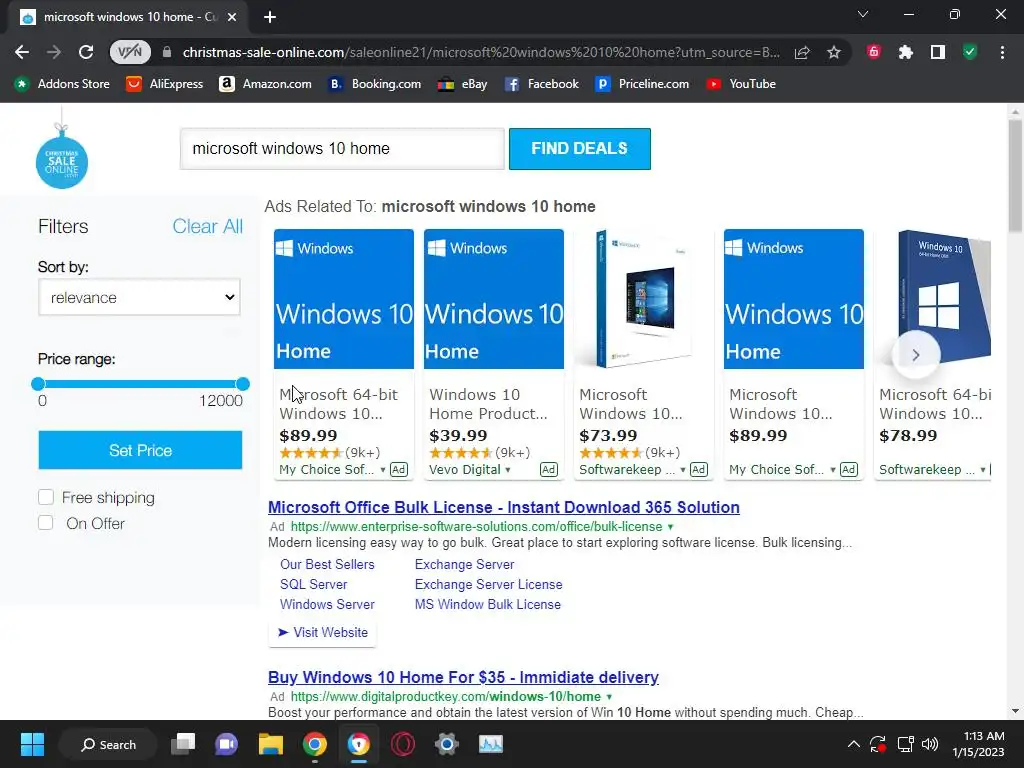Open the Amazon.com bookmark
The image size is (1024, 768).
265,84
